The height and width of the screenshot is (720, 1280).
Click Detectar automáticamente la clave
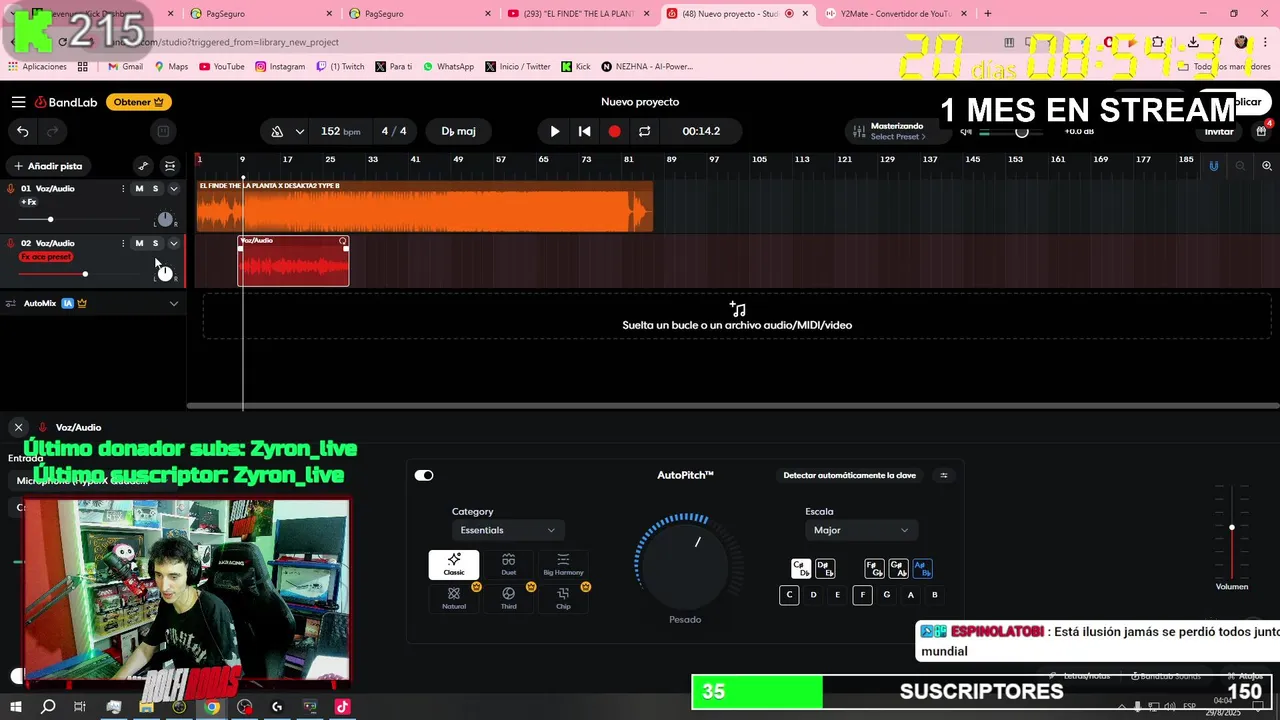point(849,475)
